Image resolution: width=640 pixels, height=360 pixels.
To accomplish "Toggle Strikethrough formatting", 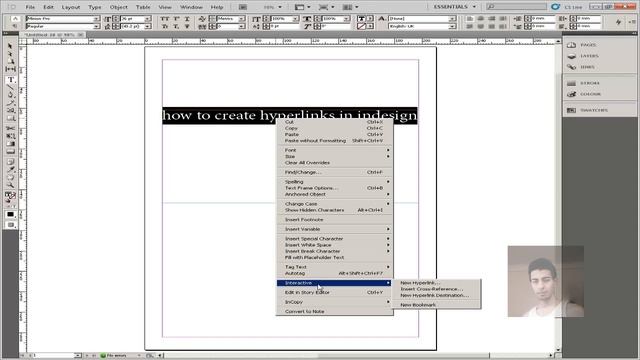I will point(187,26).
